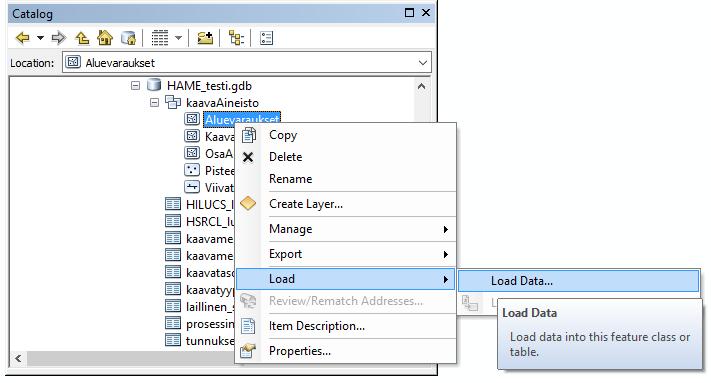Click the kaavatas table icon

click(x=173, y=272)
